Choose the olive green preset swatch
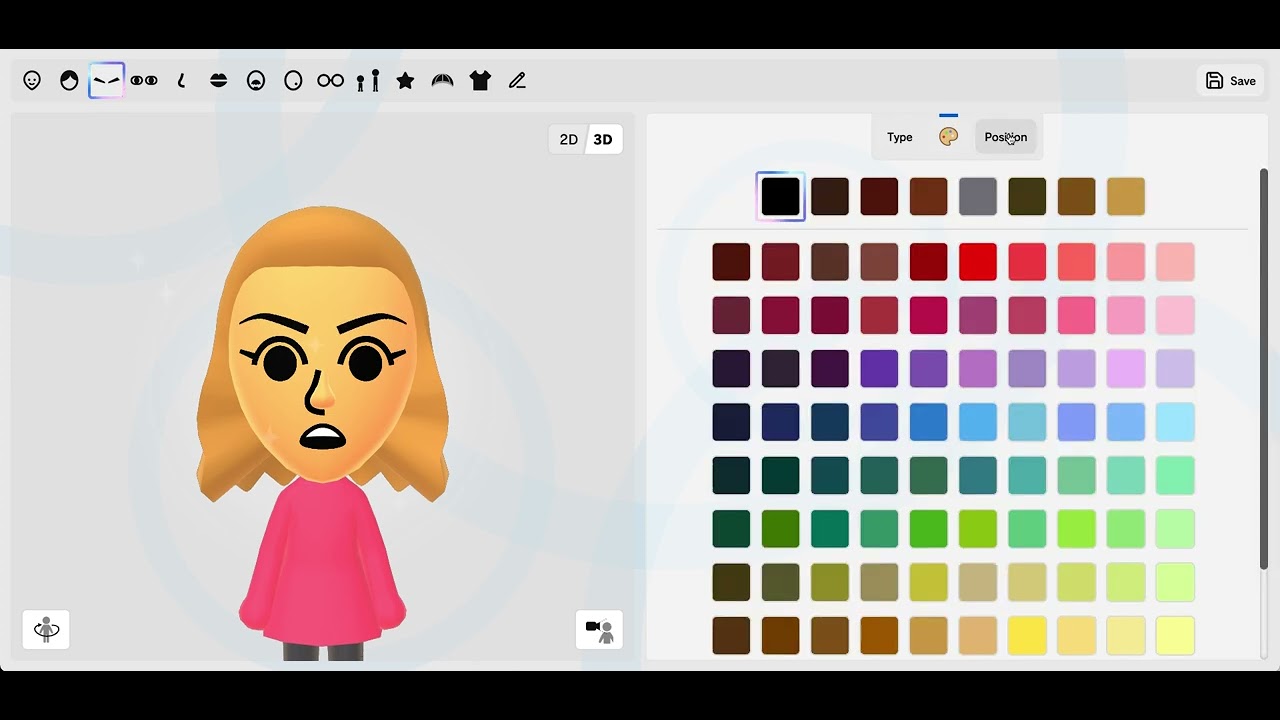The image size is (1280, 720). (1027, 197)
